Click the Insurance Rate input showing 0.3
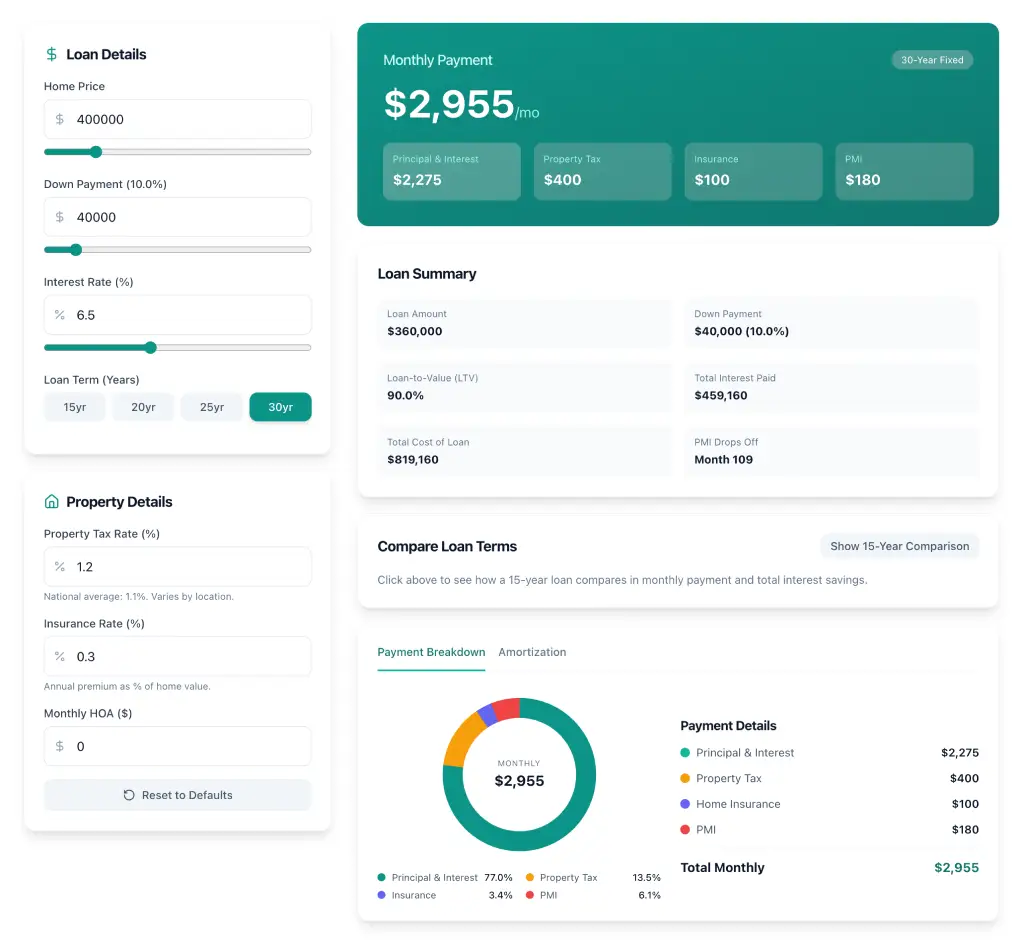 pos(178,656)
